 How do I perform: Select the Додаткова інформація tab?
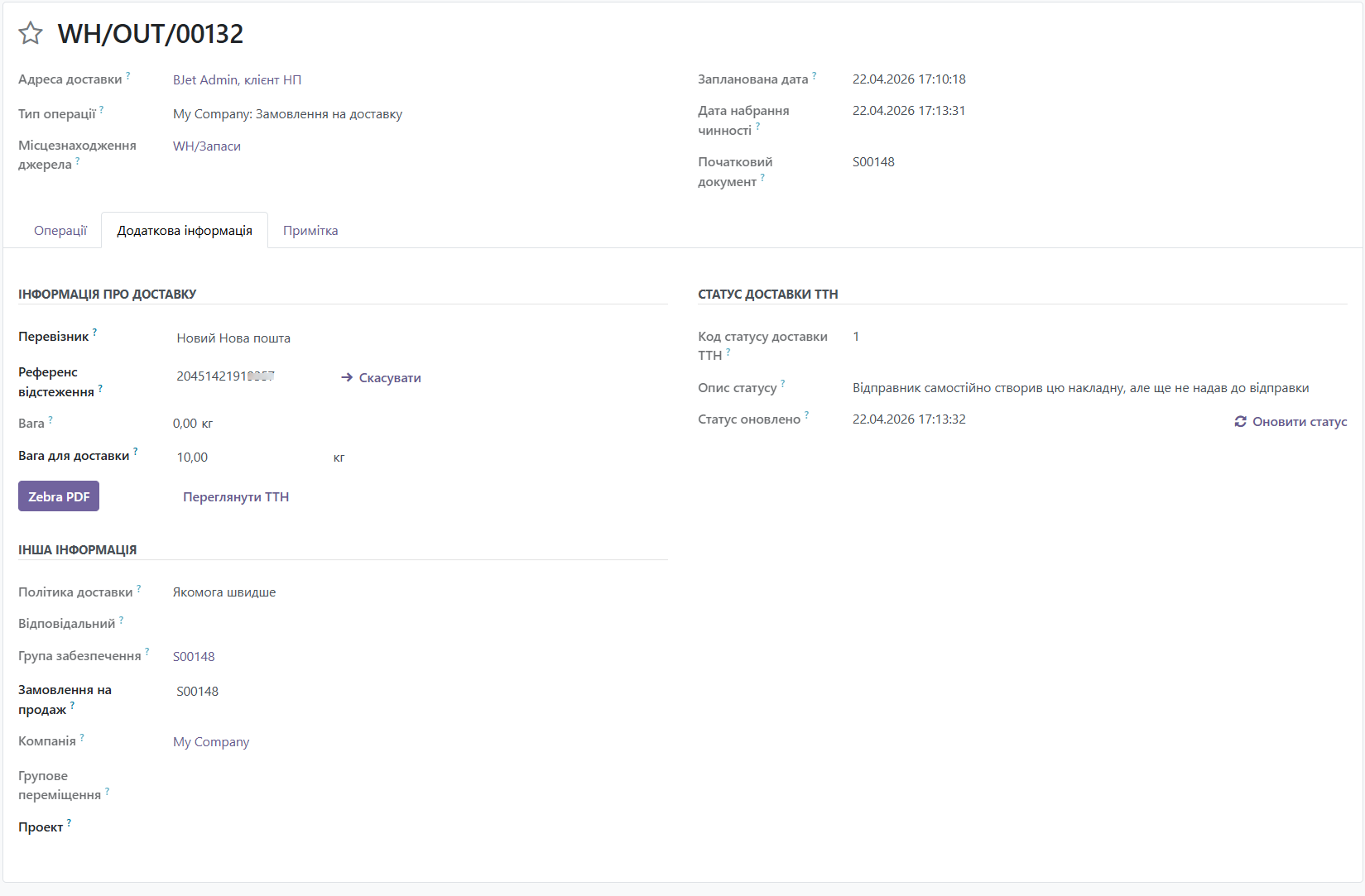tap(185, 231)
